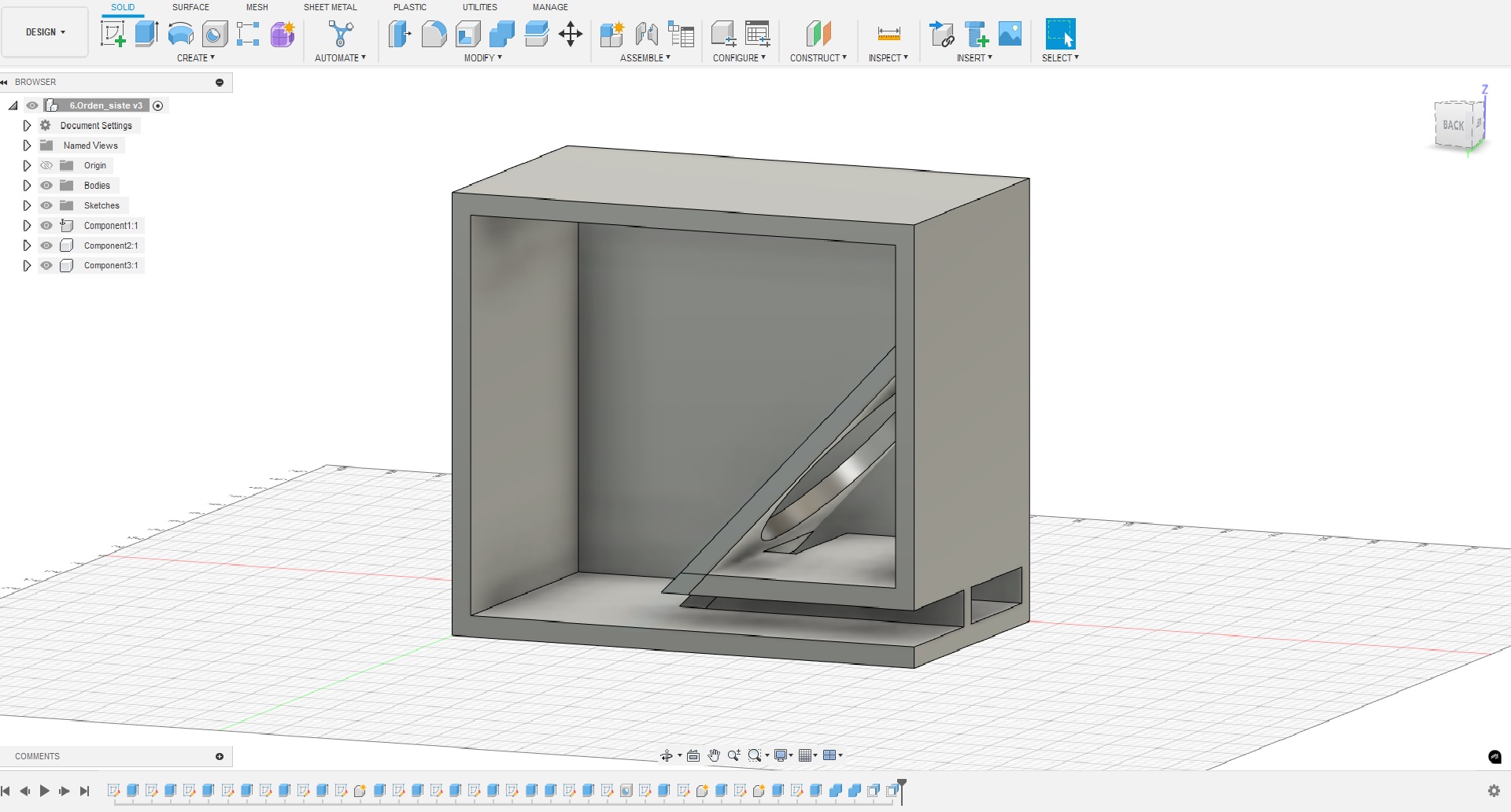Image resolution: width=1511 pixels, height=812 pixels.
Task: Click the BACK face of ViewCube
Action: coord(1453,125)
